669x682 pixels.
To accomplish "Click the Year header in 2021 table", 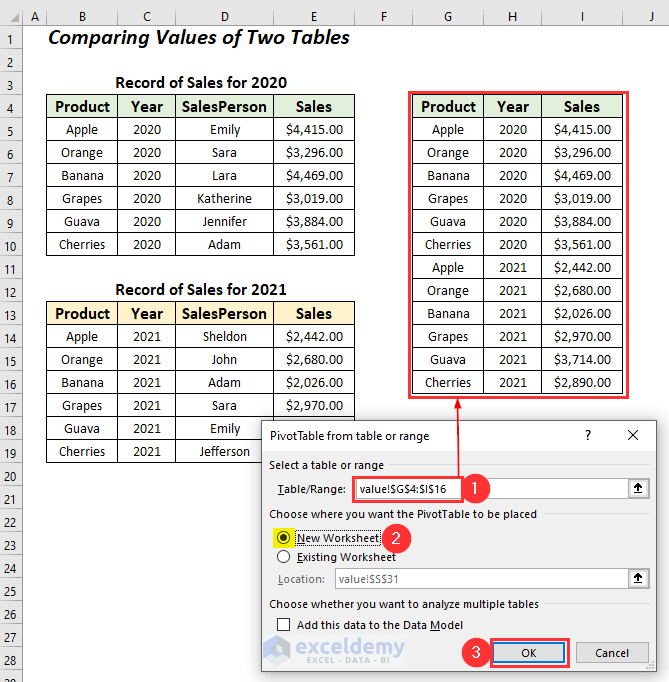I will (147, 313).
